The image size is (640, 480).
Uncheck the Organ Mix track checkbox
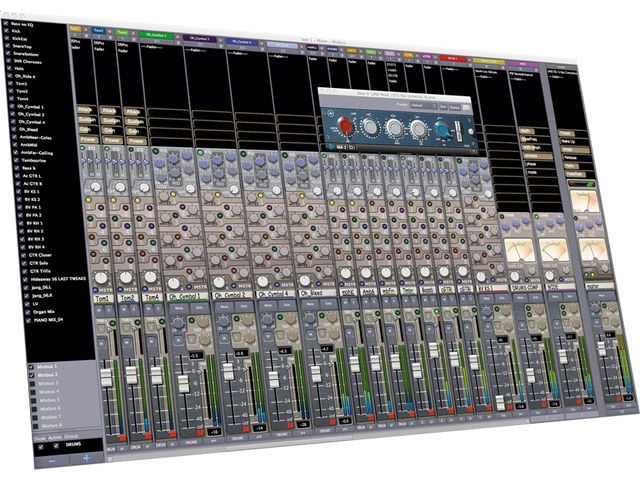pos(27,312)
